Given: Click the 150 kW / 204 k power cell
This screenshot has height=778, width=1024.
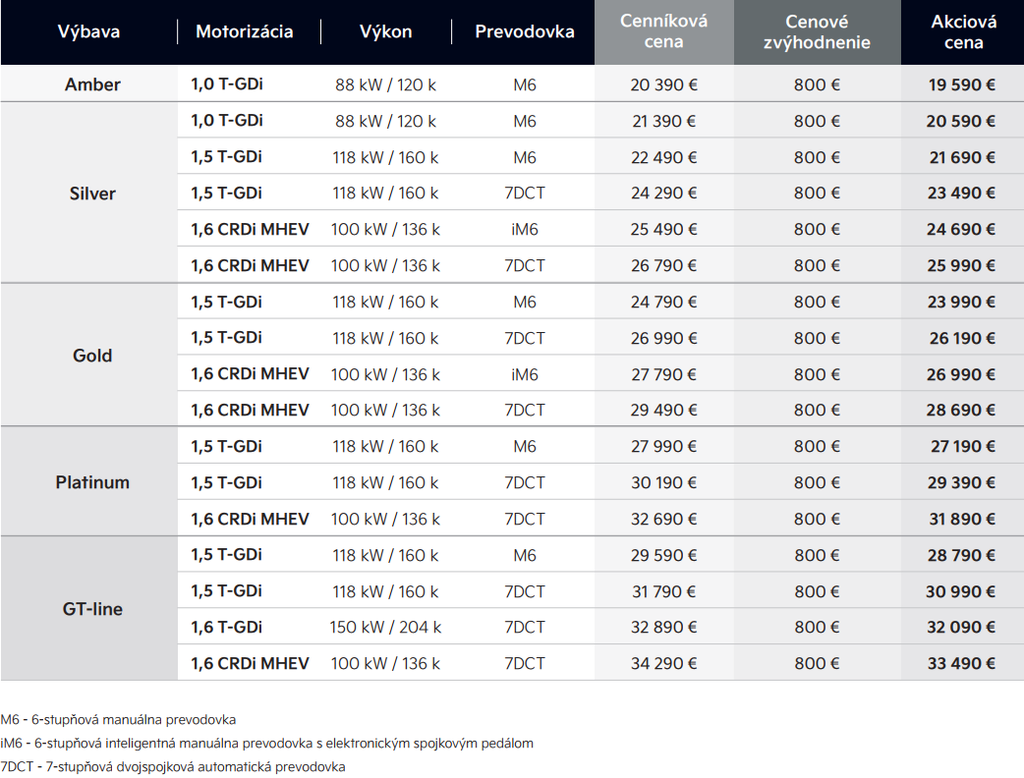Looking at the screenshot, I should [385, 628].
